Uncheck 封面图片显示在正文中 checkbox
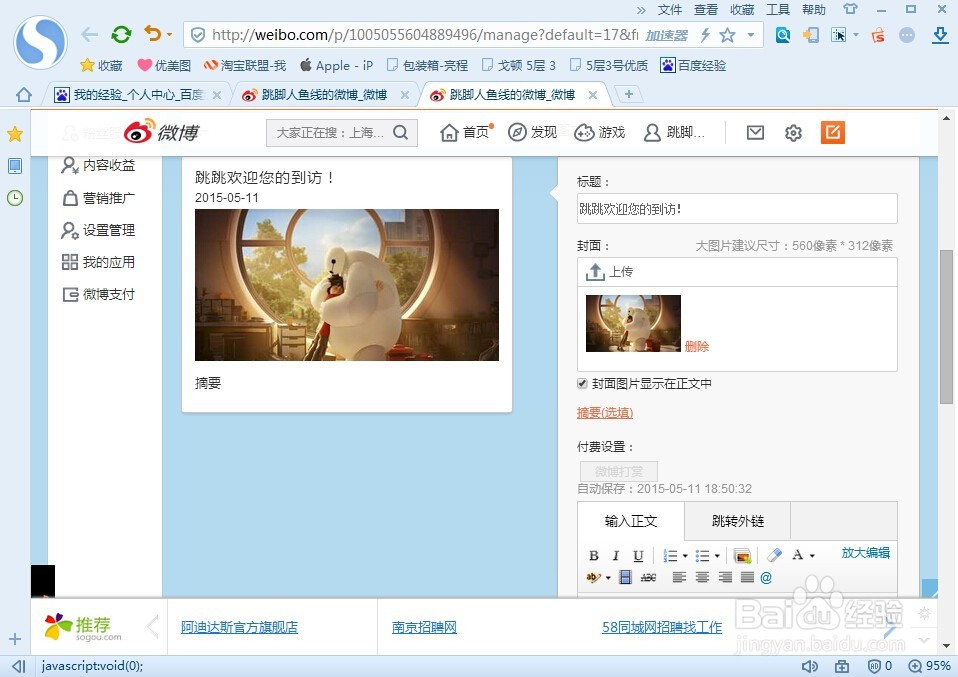Viewport: 958px width, 677px height. (582, 384)
